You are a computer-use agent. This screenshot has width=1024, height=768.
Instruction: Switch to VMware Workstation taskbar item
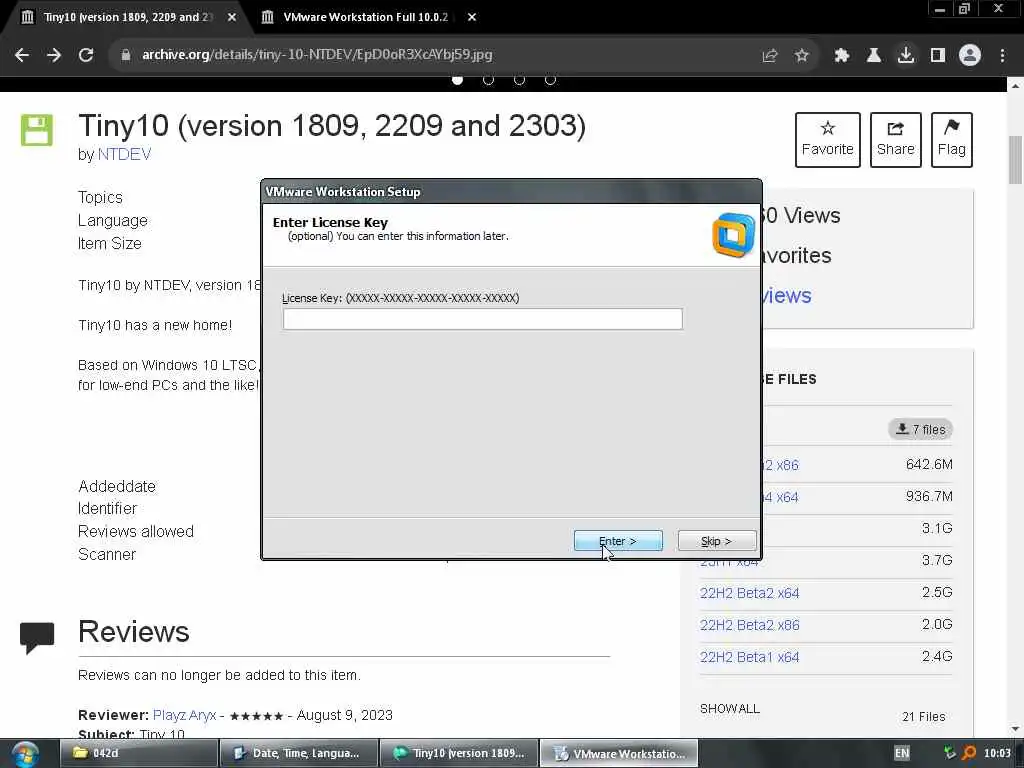[619, 753]
